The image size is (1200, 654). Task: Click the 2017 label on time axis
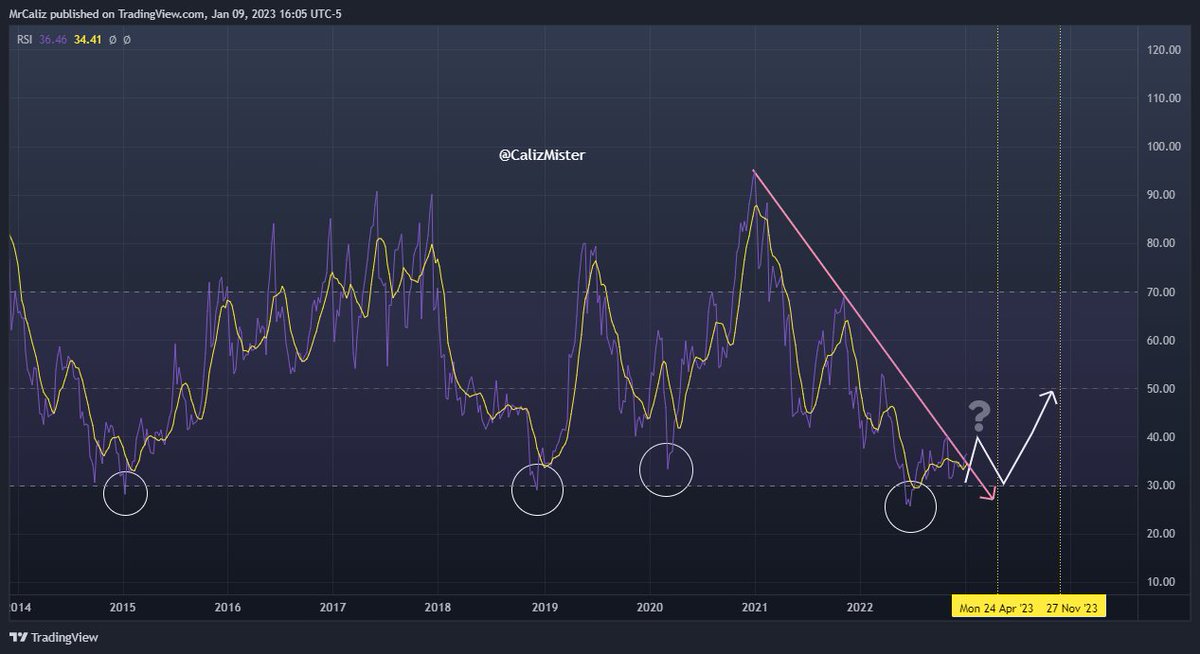[x=333, y=607]
